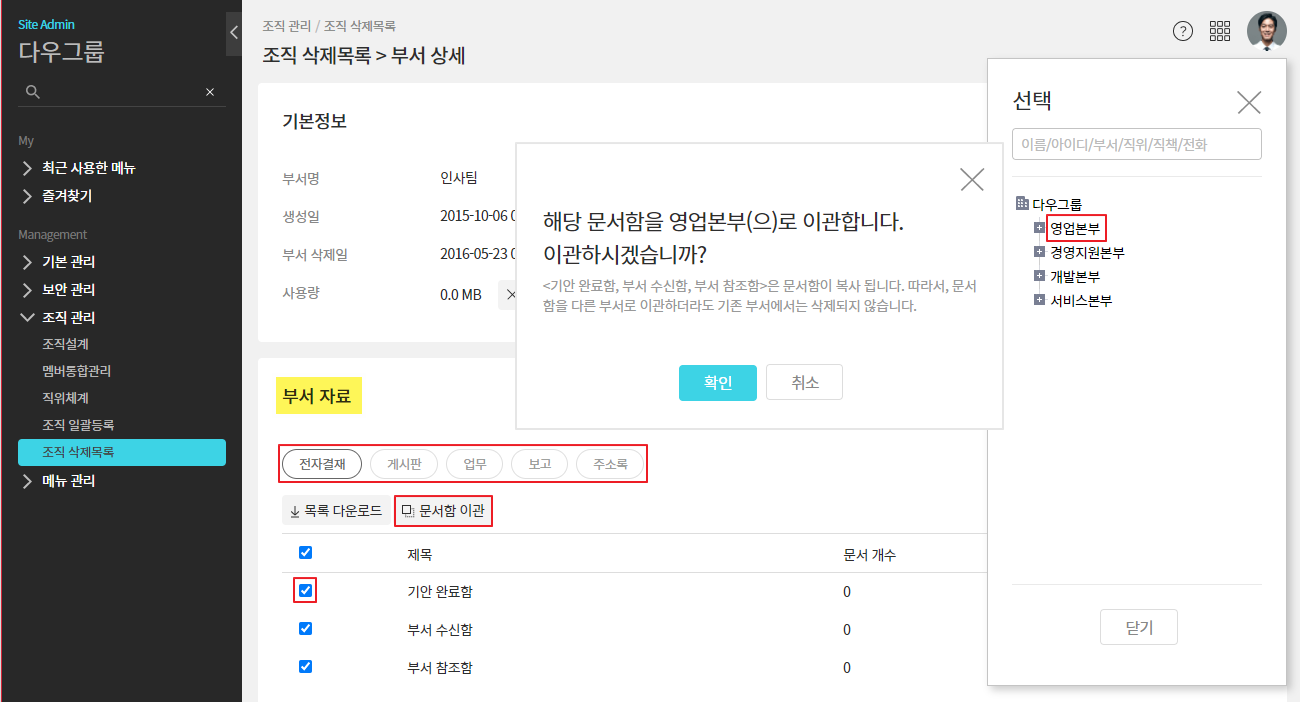Switch to the 게시판 tab
Screen dimensions: 1300x702
(404, 464)
